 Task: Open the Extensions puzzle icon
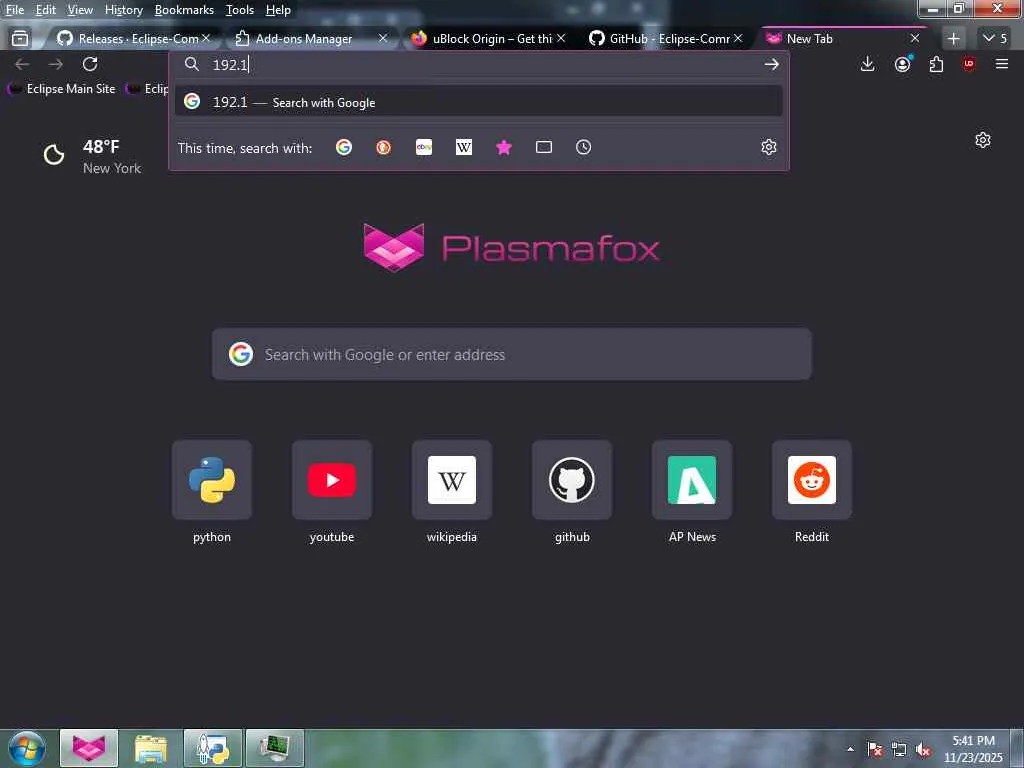936,64
